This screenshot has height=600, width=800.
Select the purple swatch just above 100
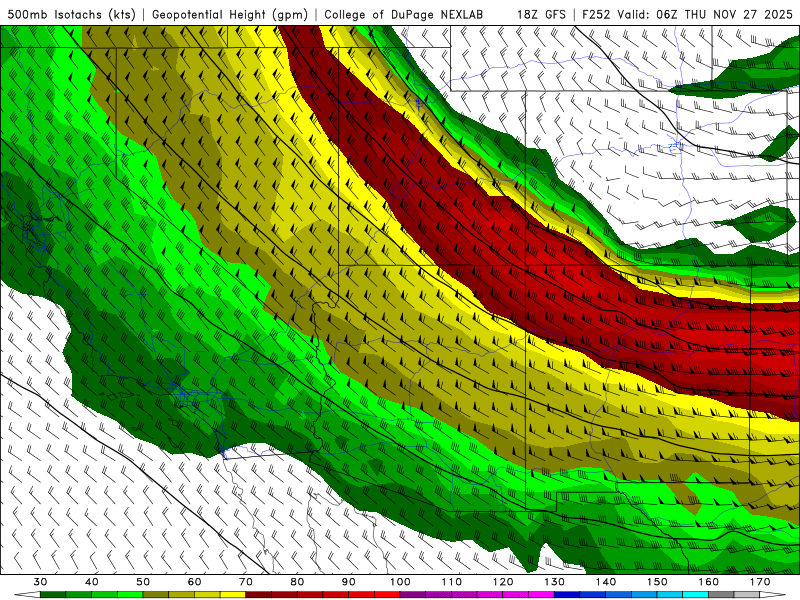click(413, 595)
